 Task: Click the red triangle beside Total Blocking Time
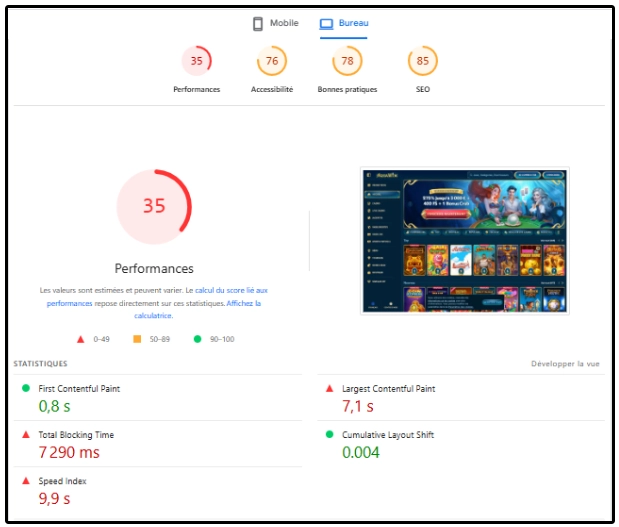pos(25,435)
